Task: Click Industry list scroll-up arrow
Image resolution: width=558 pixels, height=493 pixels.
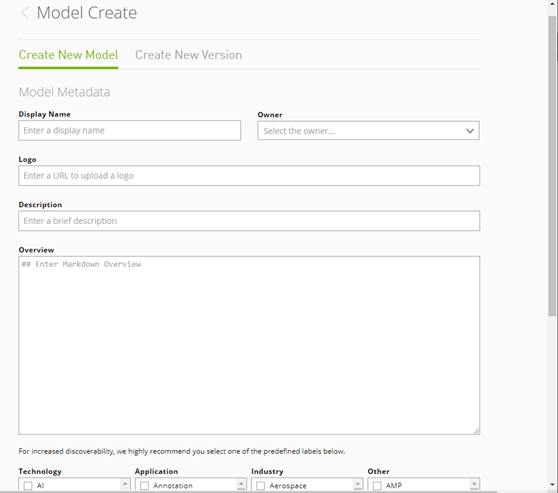Action: pos(358,484)
